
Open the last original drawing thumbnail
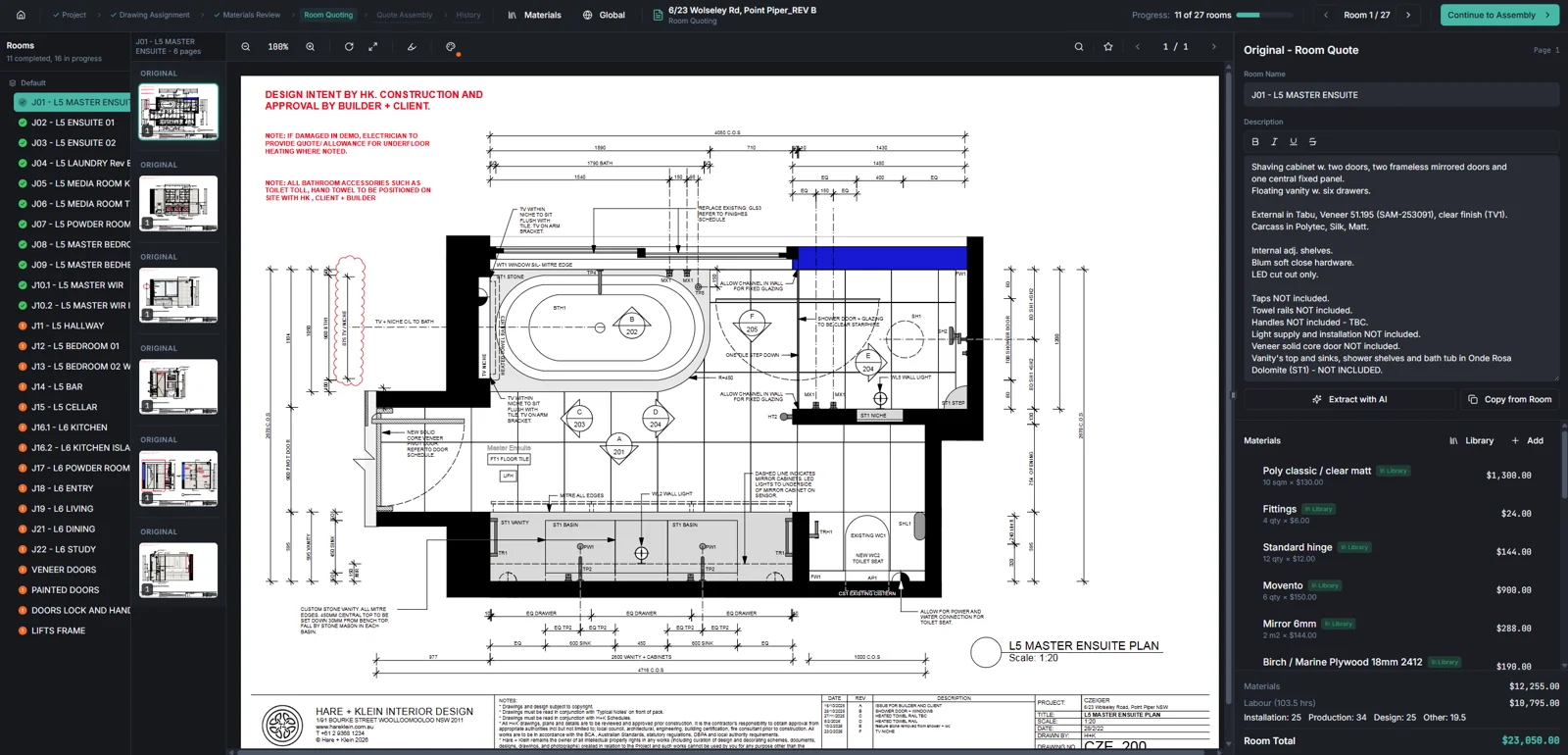pos(178,570)
